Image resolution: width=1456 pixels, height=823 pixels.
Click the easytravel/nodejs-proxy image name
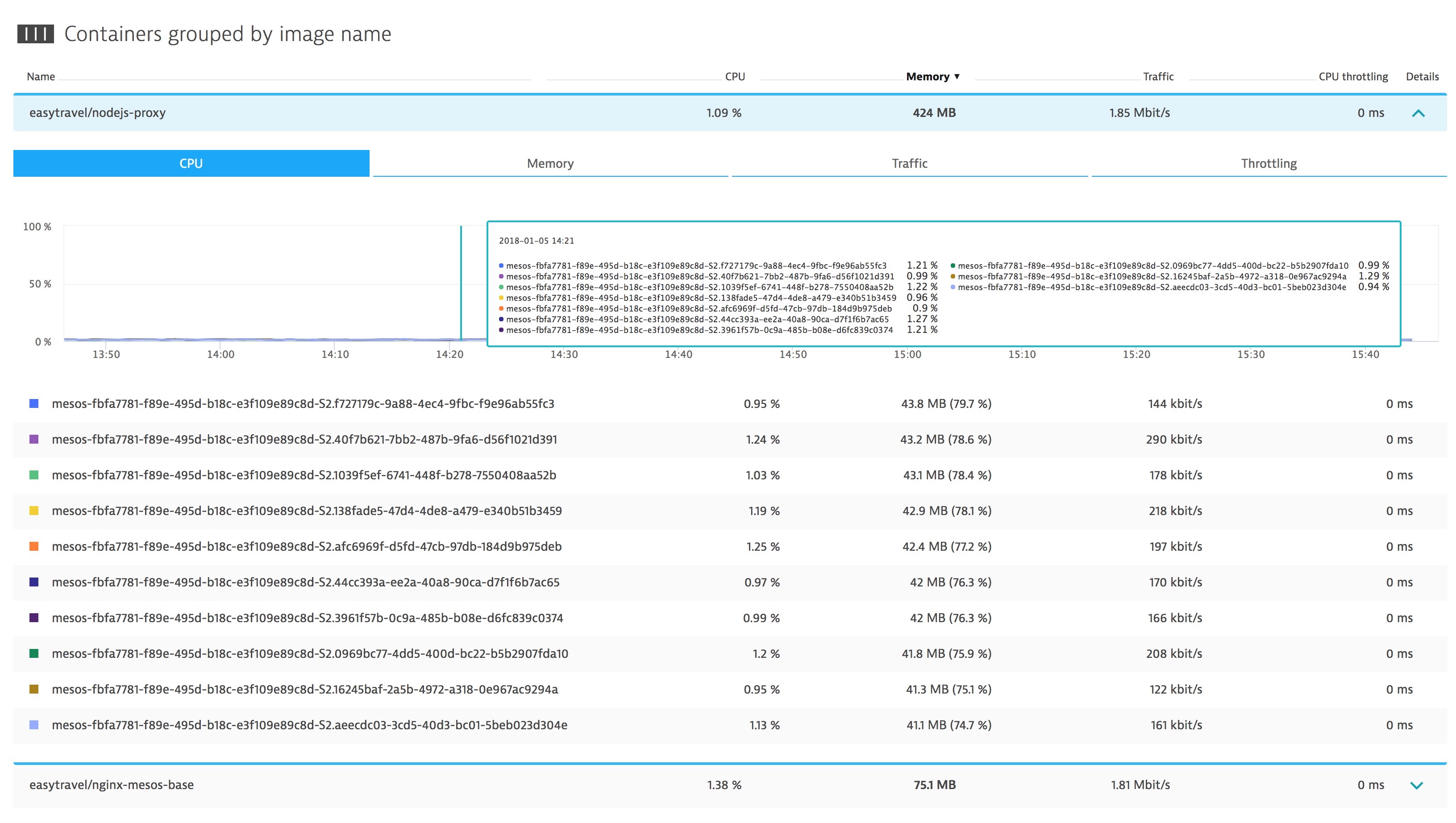coord(97,112)
